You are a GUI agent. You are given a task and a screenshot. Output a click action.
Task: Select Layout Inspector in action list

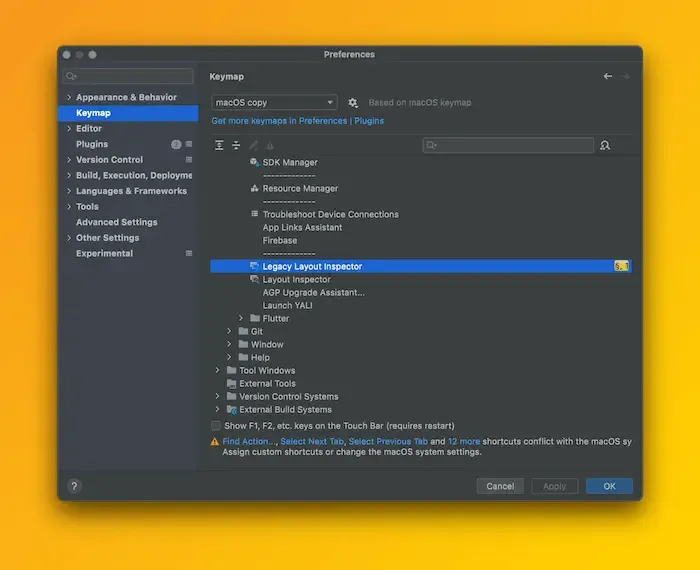(x=296, y=280)
